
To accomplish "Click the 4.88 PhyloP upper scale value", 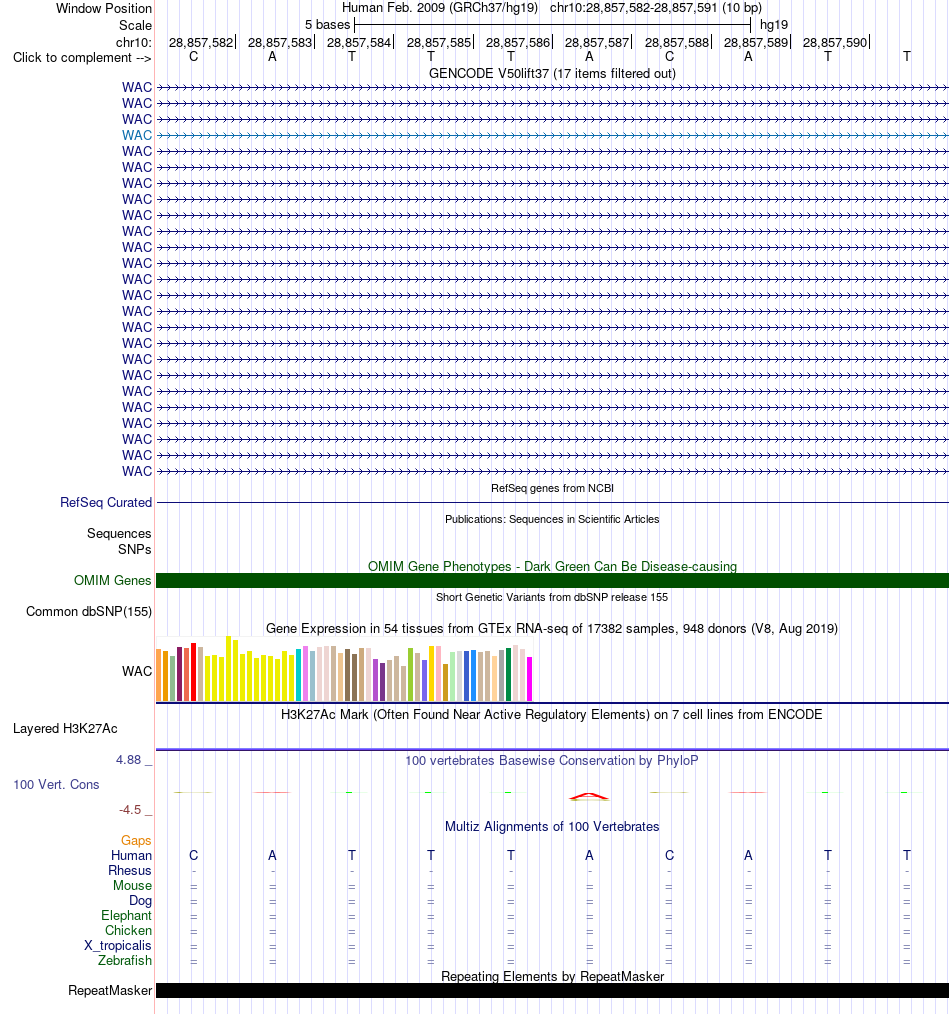I will point(128,760).
